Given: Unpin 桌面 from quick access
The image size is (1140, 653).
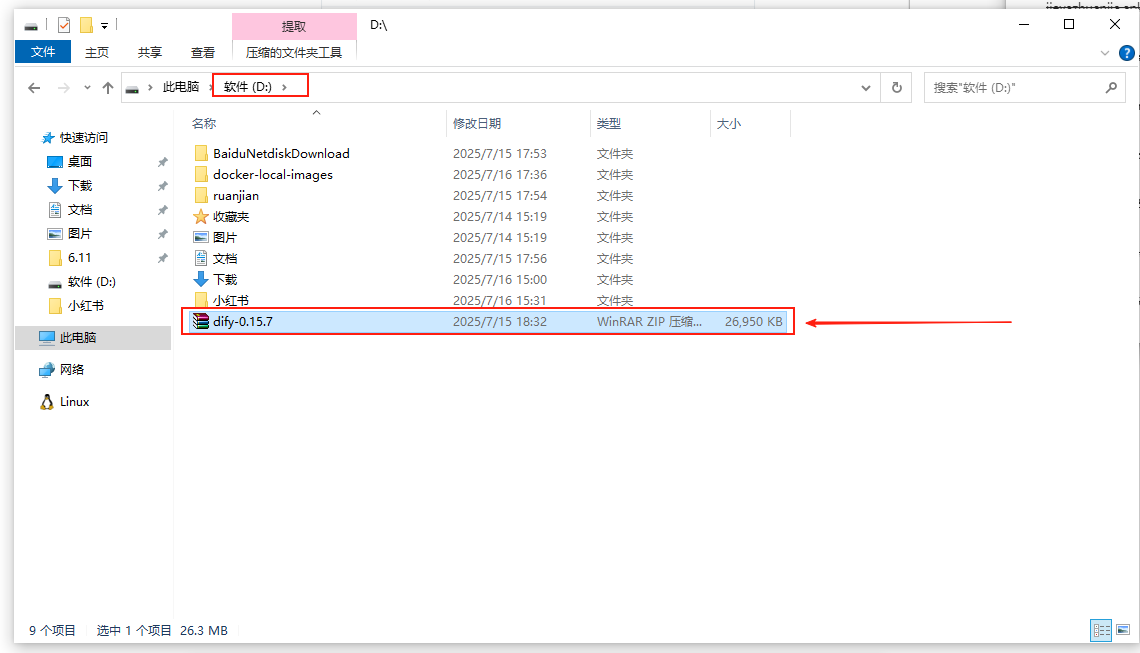Looking at the screenshot, I should (x=162, y=162).
